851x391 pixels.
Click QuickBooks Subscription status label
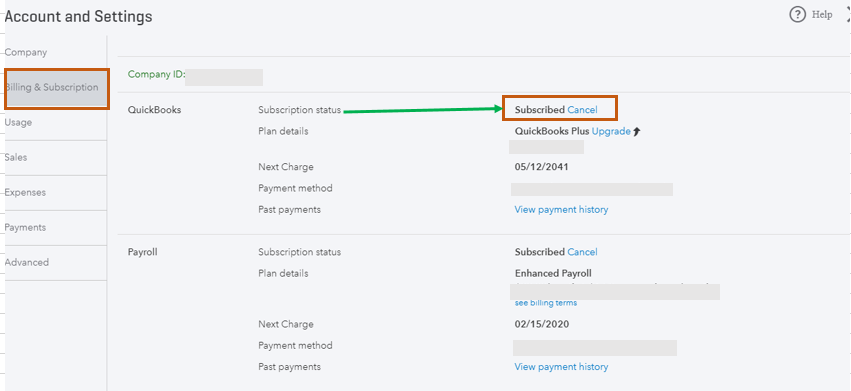300,110
